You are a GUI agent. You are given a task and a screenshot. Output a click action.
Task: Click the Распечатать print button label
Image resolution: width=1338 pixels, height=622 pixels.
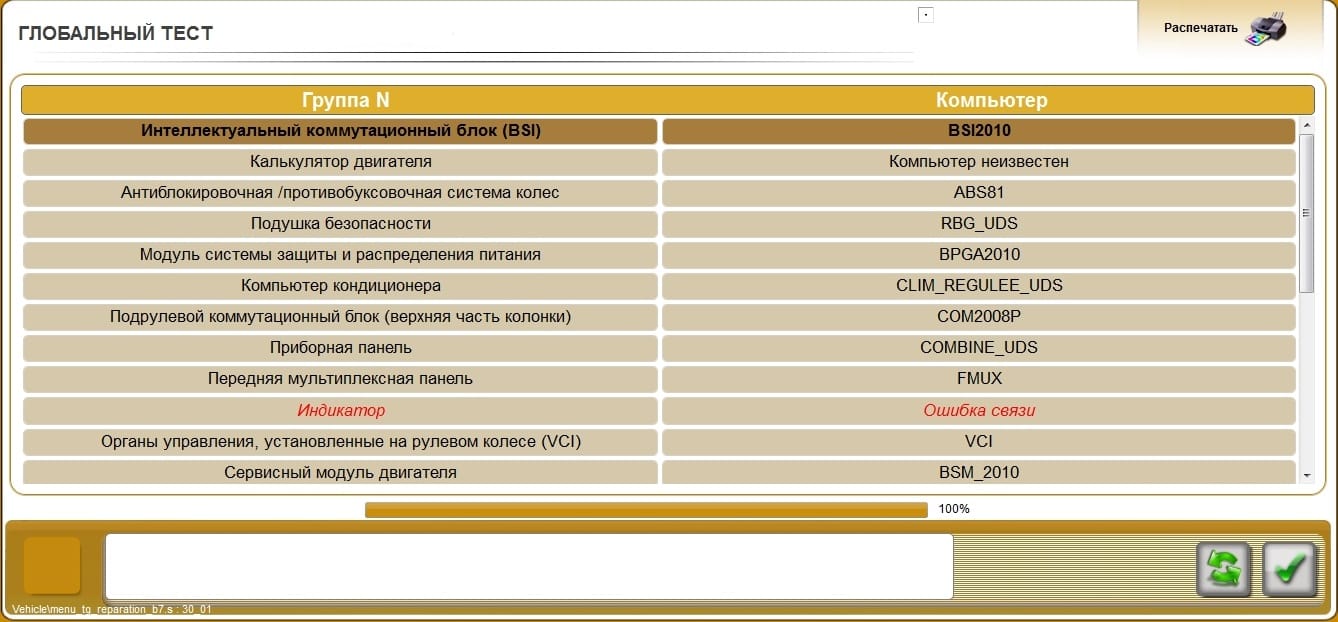[1201, 28]
